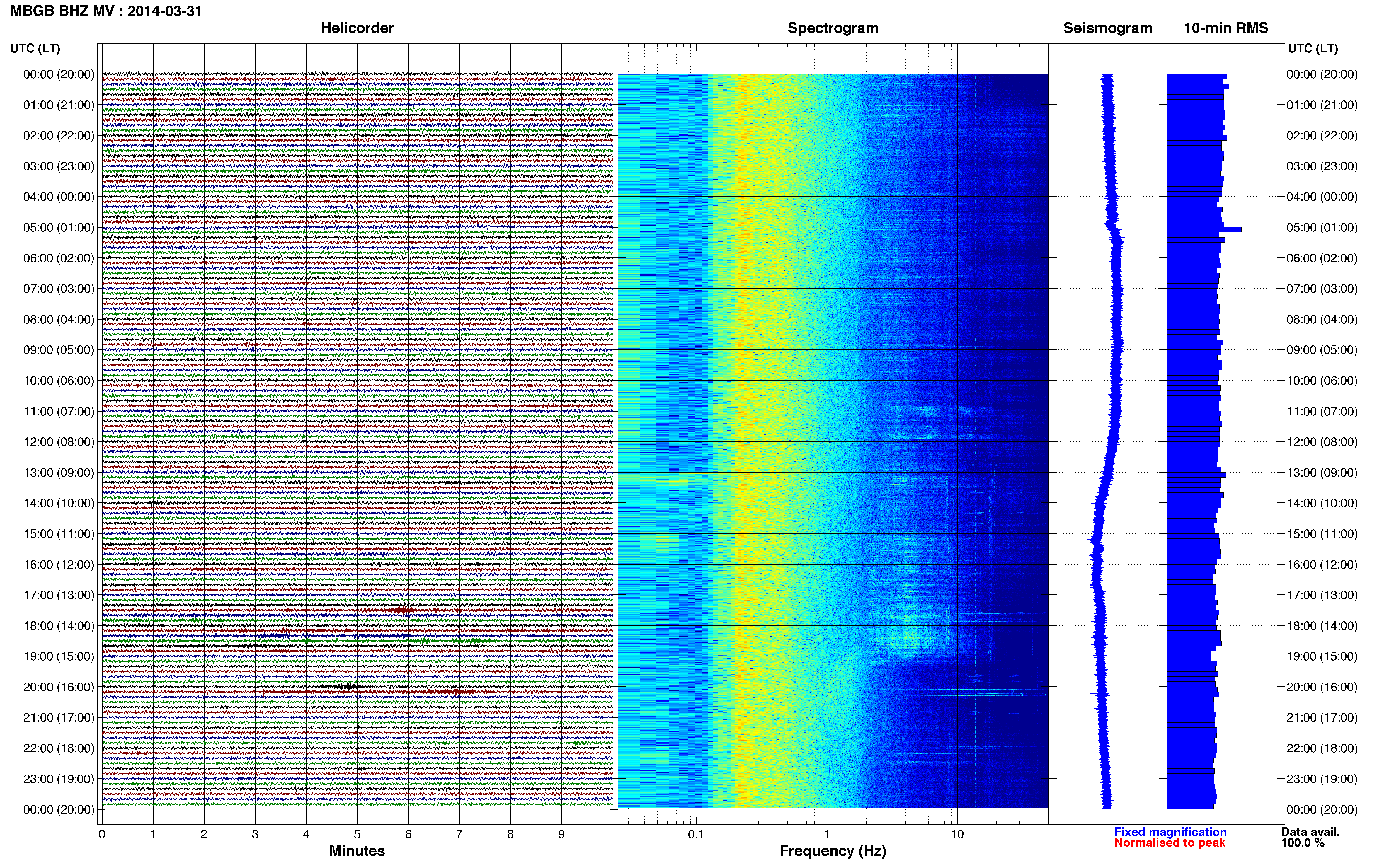
Task: Click the '4' tick on the Minutes axis
Action: (x=306, y=835)
